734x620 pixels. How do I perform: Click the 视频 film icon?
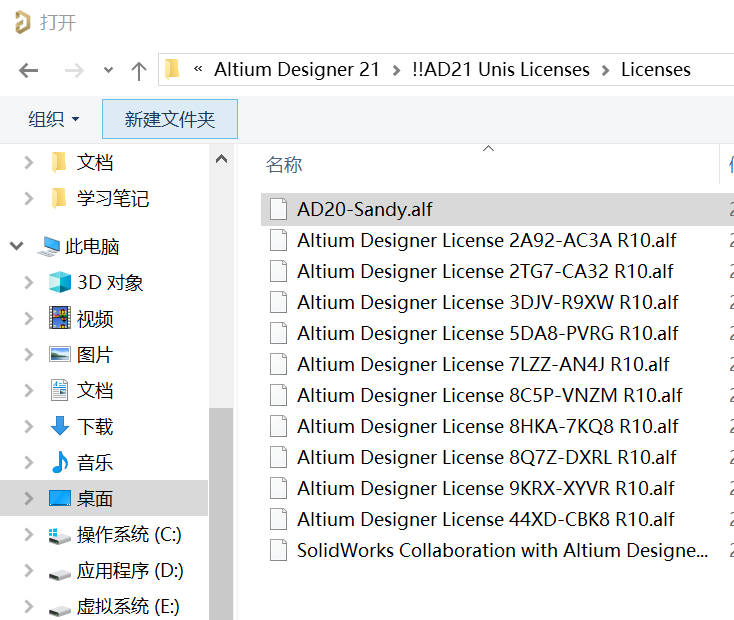tap(60, 318)
